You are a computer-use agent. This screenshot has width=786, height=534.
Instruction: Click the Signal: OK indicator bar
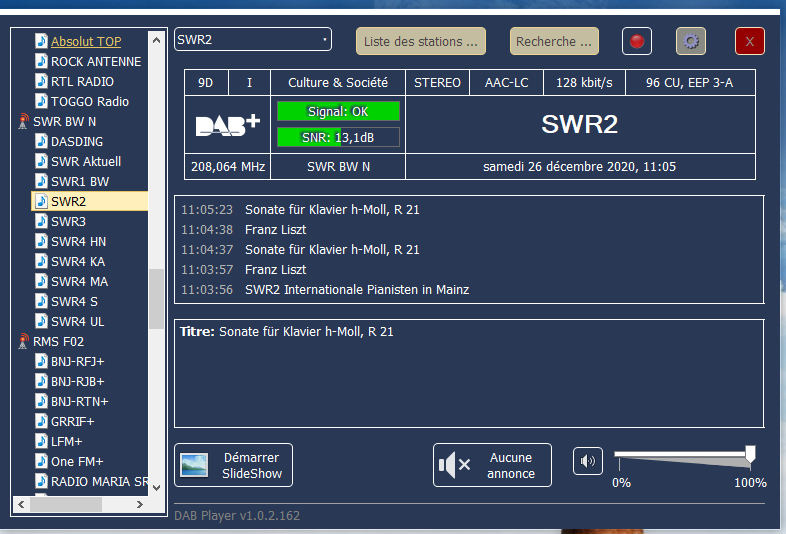click(x=338, y=111)
